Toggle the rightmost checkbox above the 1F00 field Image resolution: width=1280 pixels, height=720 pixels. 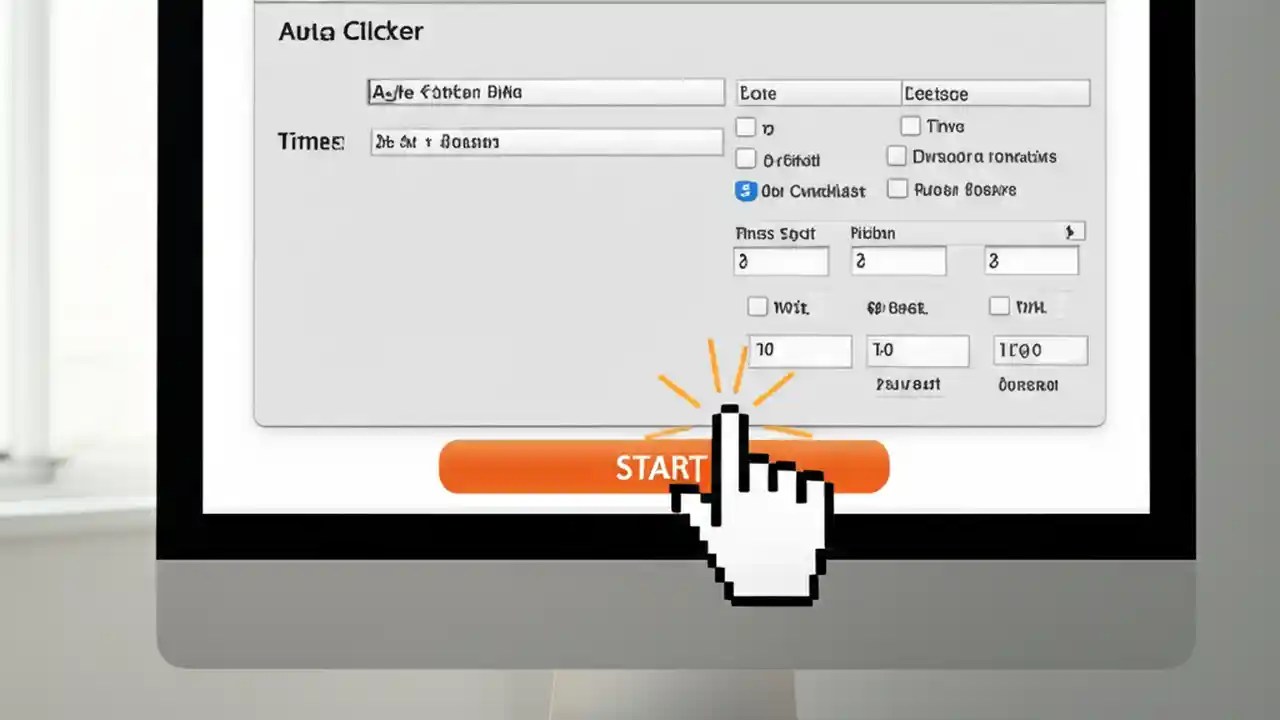pyautogui.click(x=999, y=306)
